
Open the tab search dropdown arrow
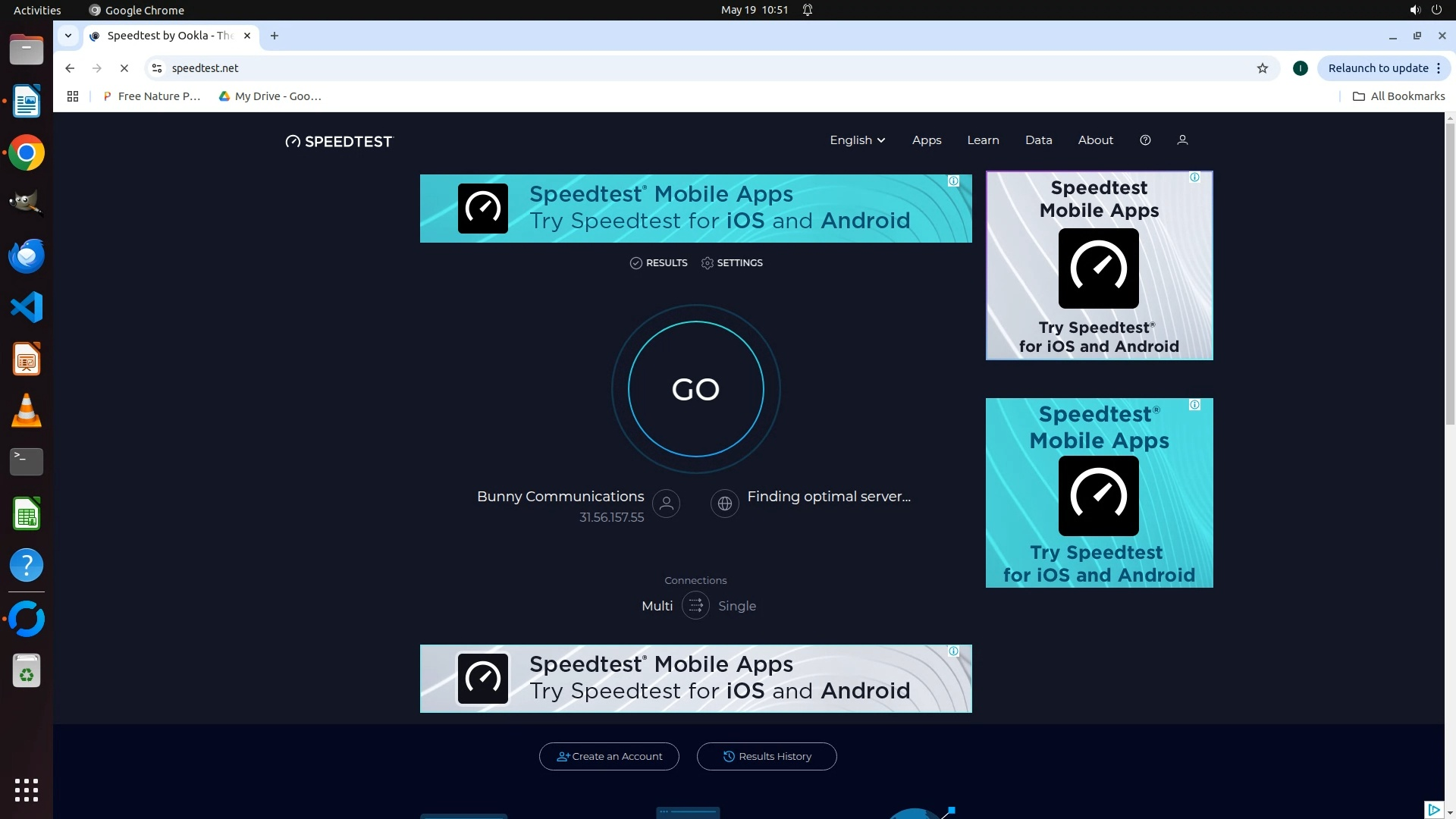(x=68, y=36)
